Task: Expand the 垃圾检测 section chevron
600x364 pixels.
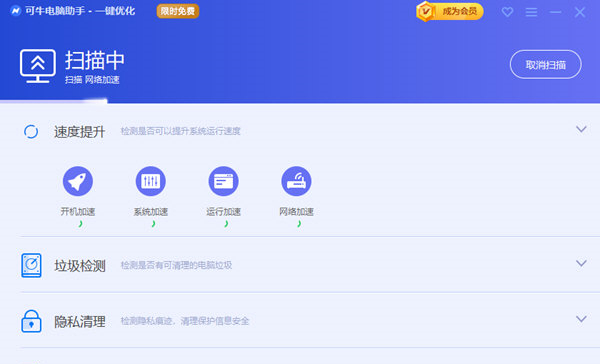Action: 581,263
